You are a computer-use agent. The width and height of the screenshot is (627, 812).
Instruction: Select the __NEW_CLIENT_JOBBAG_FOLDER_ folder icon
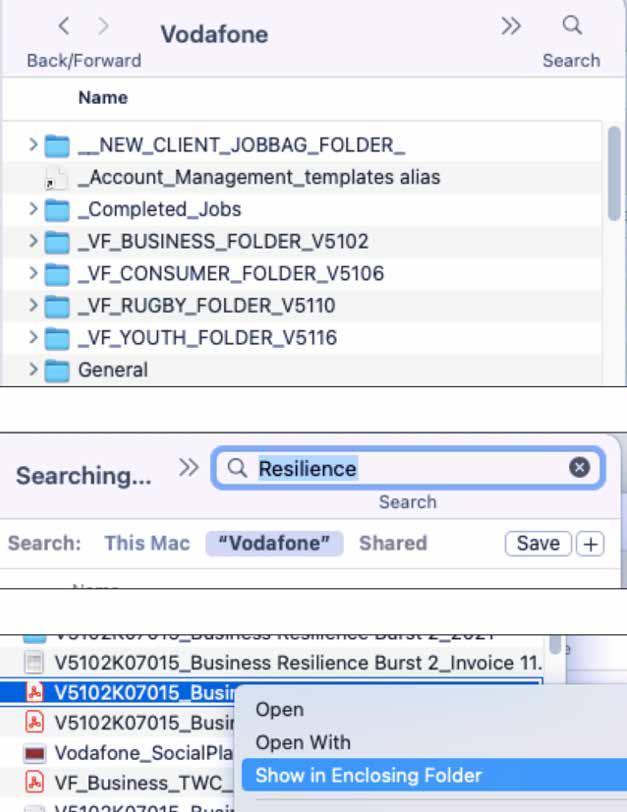pyautogui.click(x=57, y=146)
